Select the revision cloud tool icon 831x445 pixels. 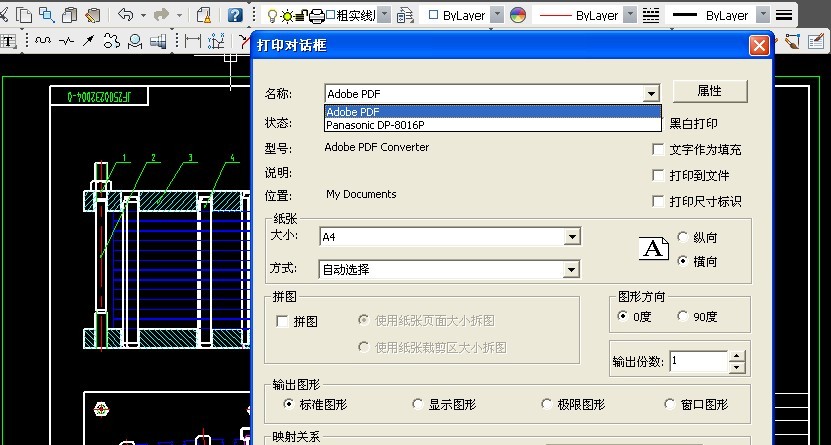(x=111, y=41)
